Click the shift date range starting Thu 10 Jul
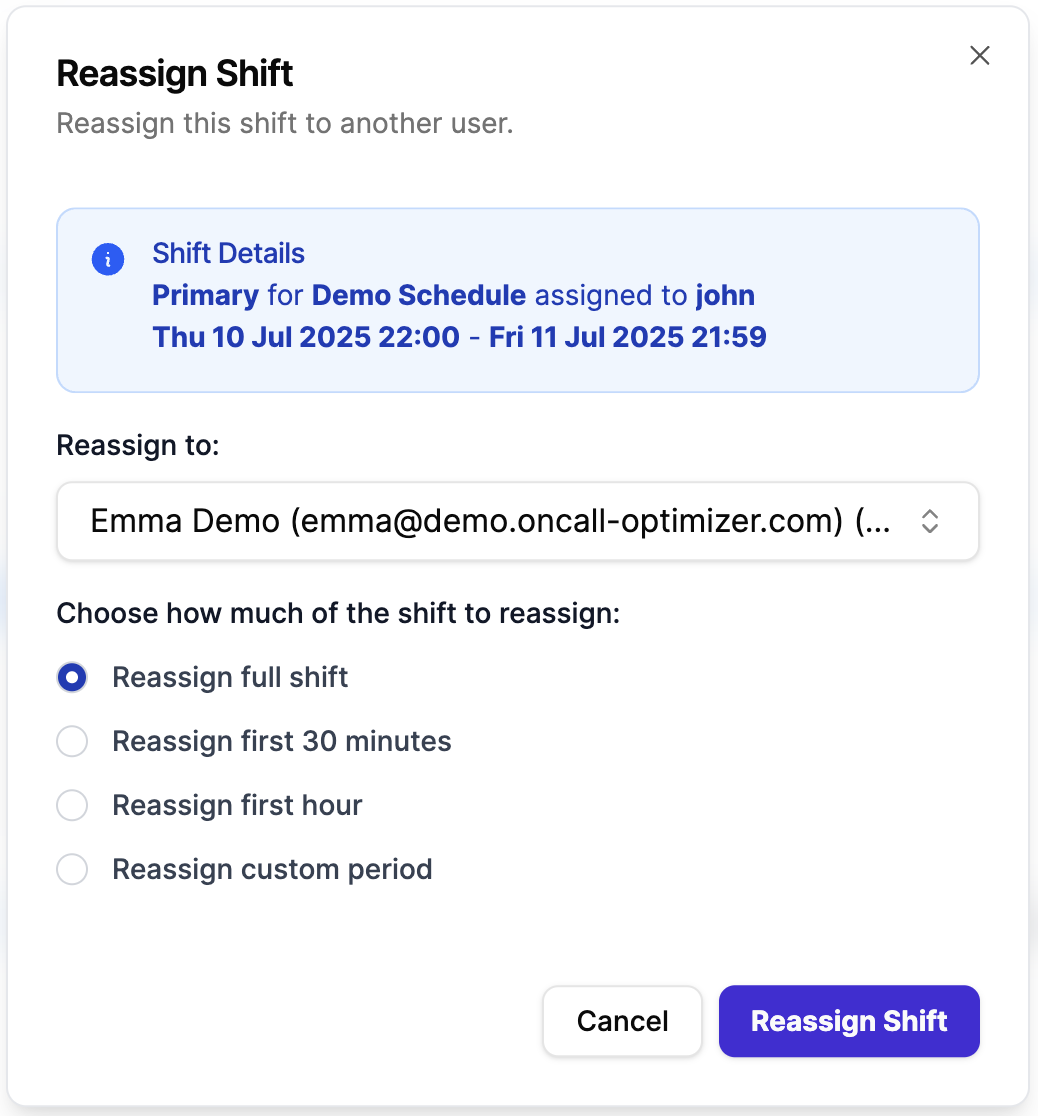 click(x=459, y=336)
